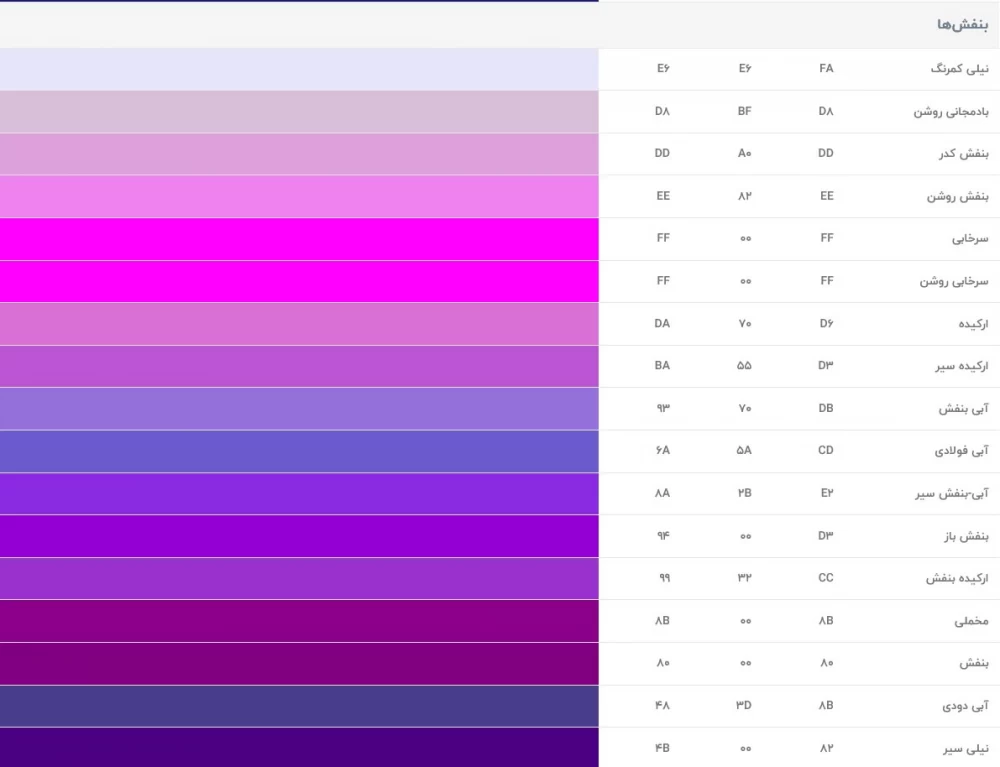This screenshot has width=1000, height=767.
Task: Select value D۶ in the ارکیده row
Action: pos(826,323)
